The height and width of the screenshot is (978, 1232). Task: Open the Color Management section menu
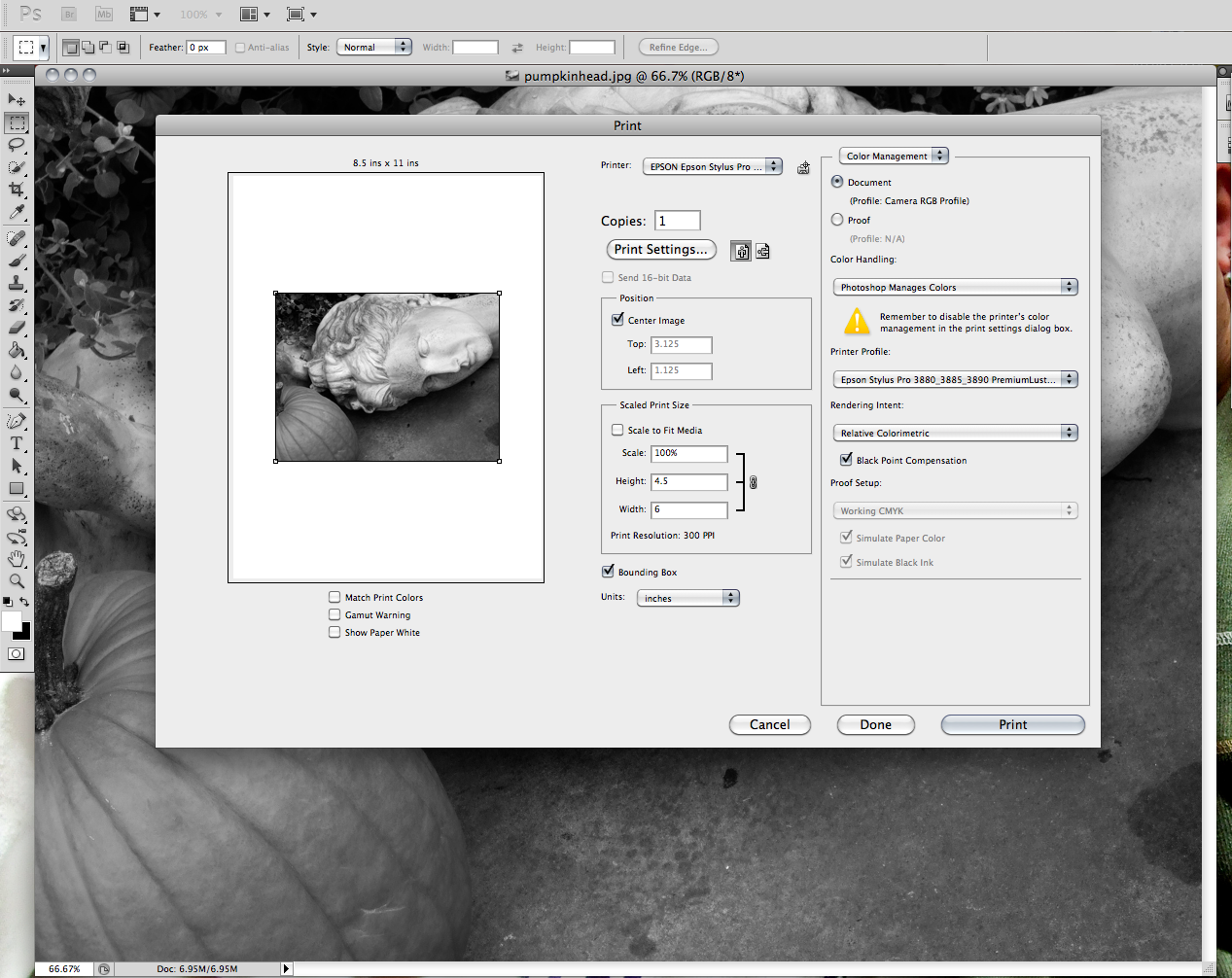point(894,156)
